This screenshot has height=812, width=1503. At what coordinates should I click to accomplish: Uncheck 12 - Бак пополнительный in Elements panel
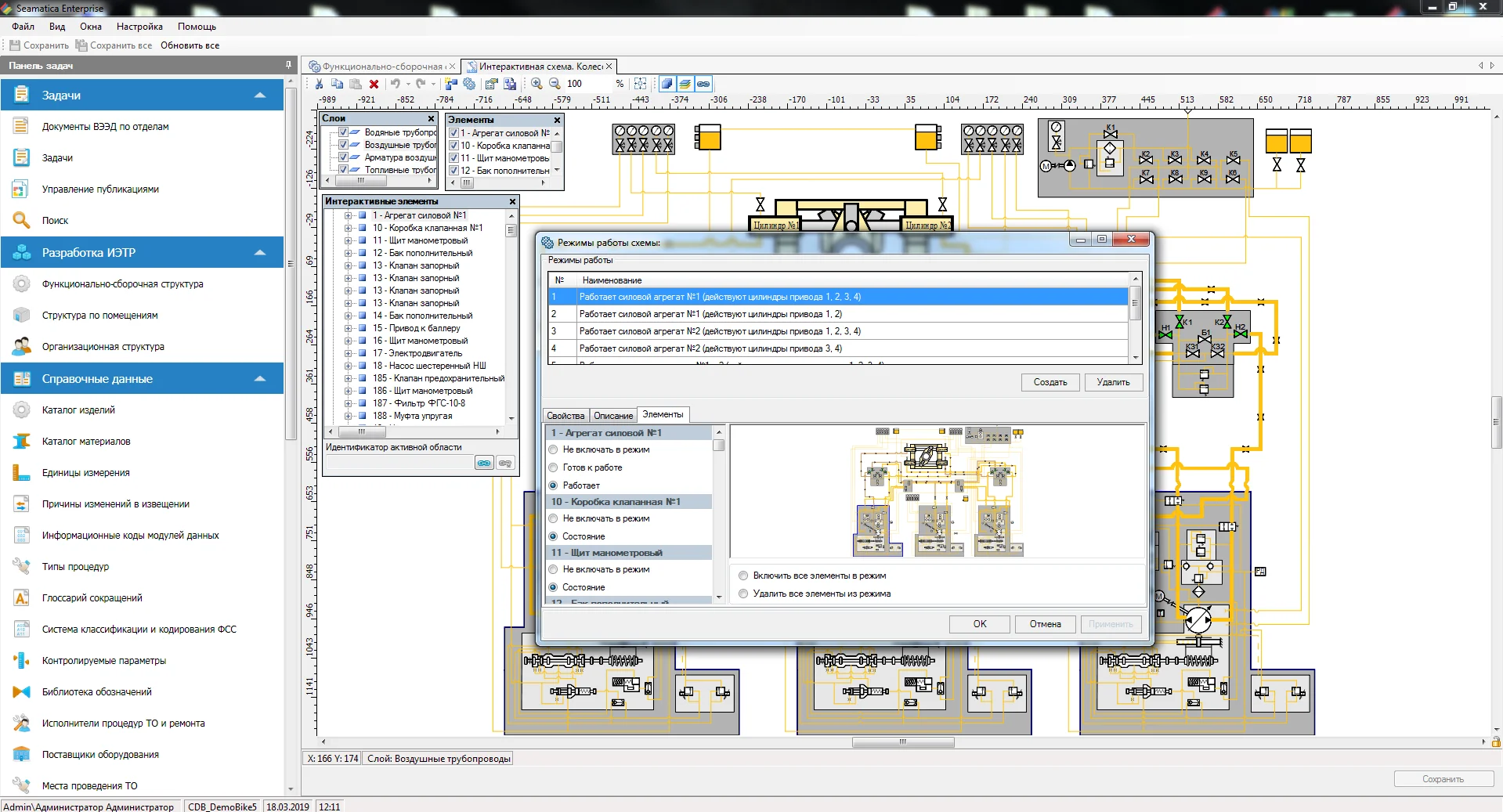tap(453, 171)
